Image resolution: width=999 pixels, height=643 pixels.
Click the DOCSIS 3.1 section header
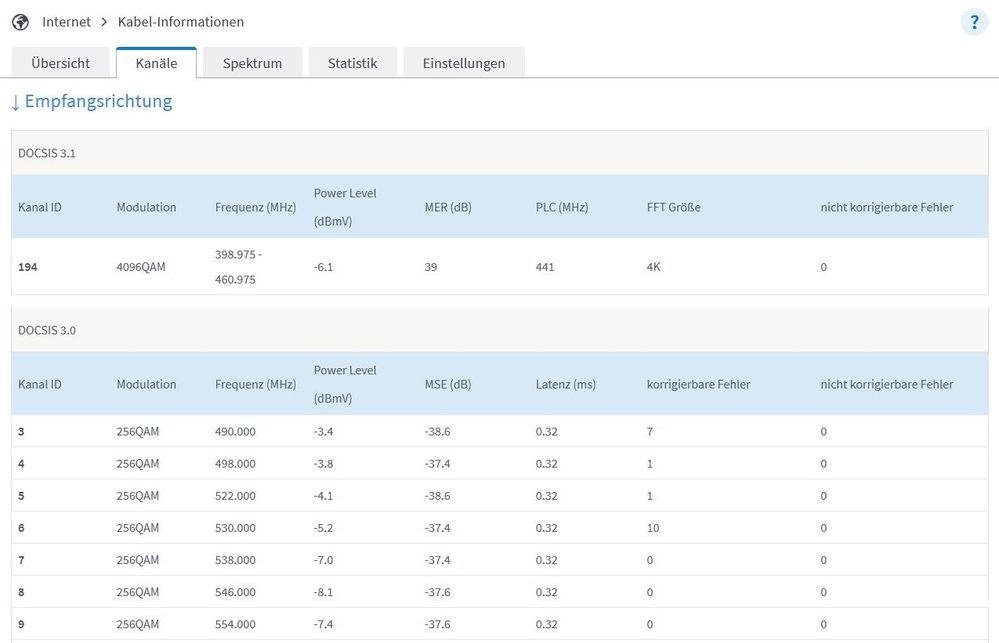click(47, 153)
